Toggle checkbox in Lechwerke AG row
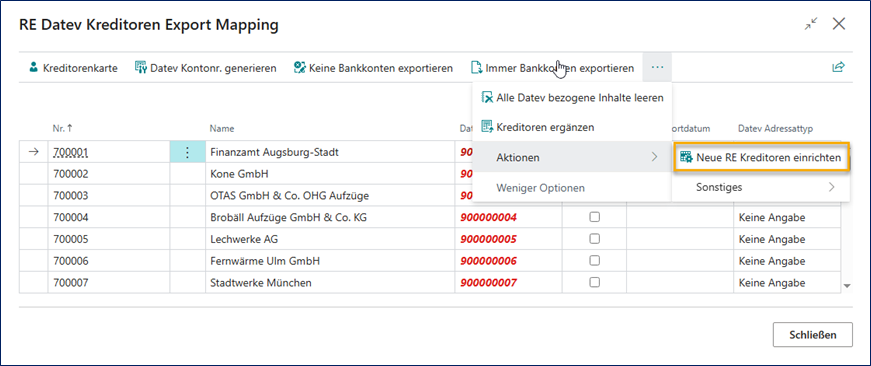 tap(594, 239)
